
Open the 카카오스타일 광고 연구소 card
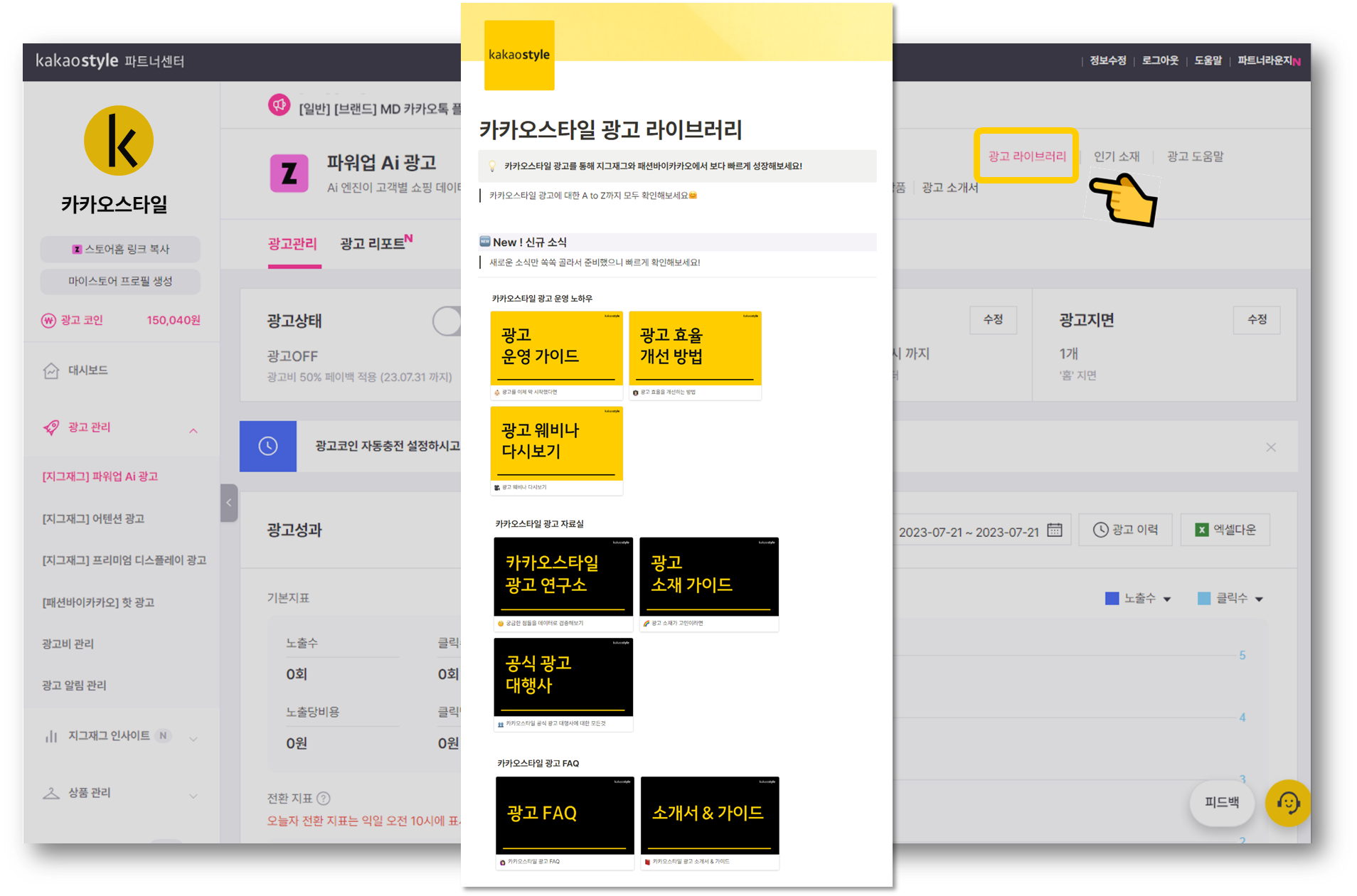coord(563,585)
